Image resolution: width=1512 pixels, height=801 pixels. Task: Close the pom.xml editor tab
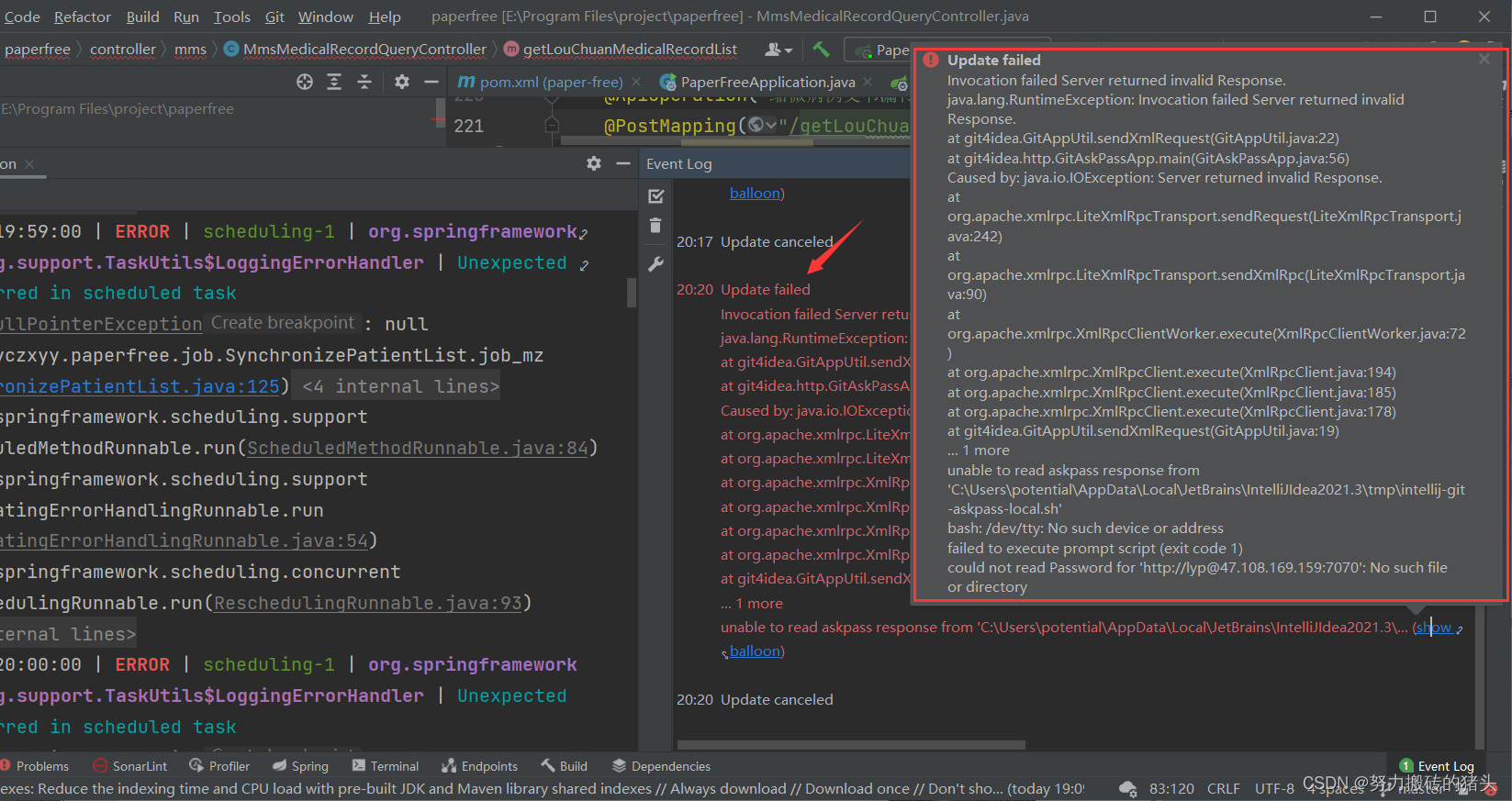click(x=636, y=82)
